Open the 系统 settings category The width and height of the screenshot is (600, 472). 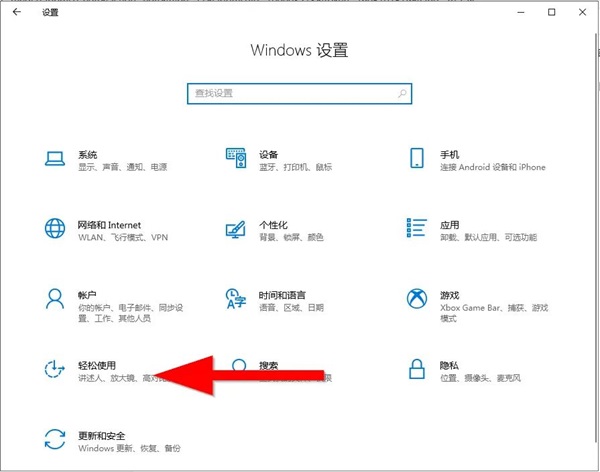[x=88, y=155]
